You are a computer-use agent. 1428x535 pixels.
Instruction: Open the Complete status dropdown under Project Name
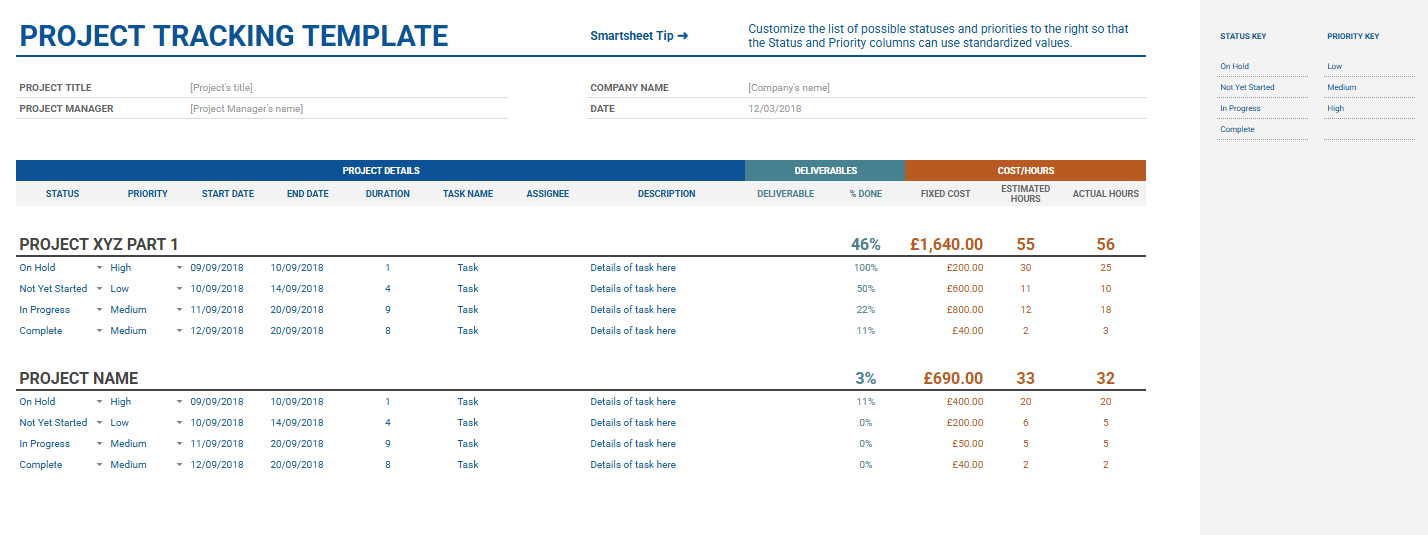click(x=99, y=465)
